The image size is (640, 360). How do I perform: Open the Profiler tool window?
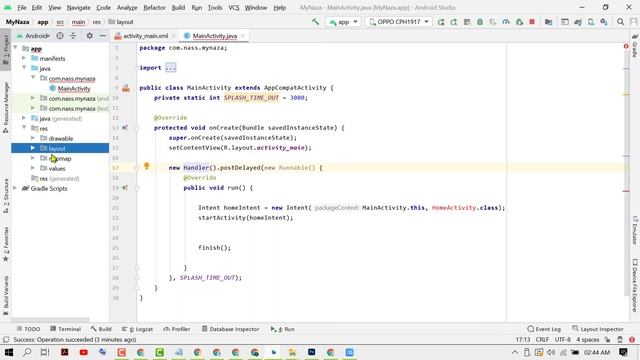(177, 329)
